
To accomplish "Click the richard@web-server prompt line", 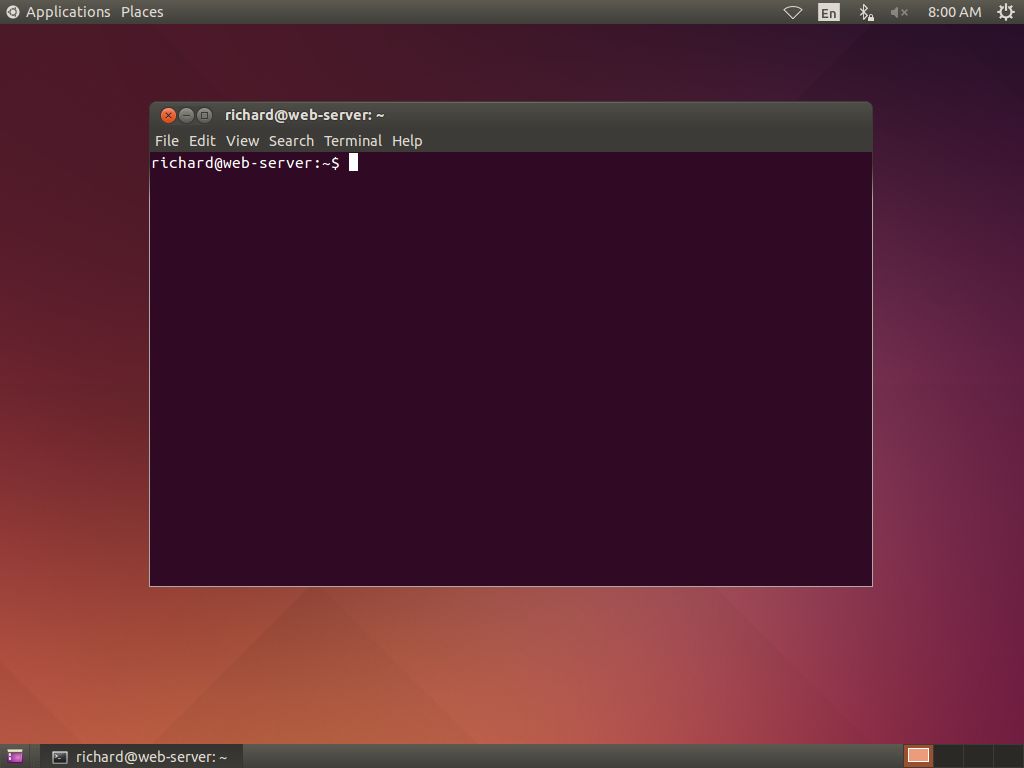I will point(245,163).
